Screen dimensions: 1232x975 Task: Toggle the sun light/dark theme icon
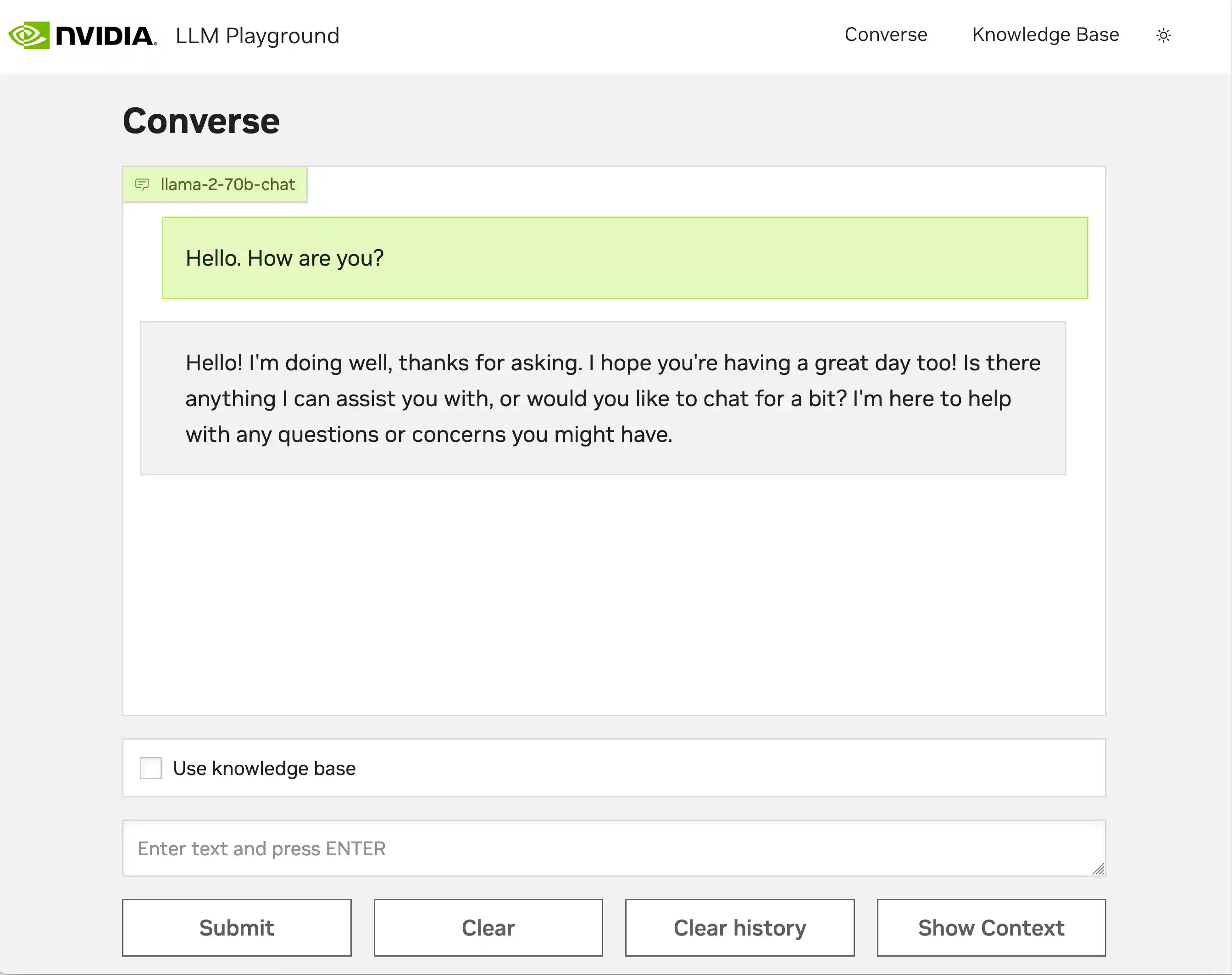(1163, 35)
